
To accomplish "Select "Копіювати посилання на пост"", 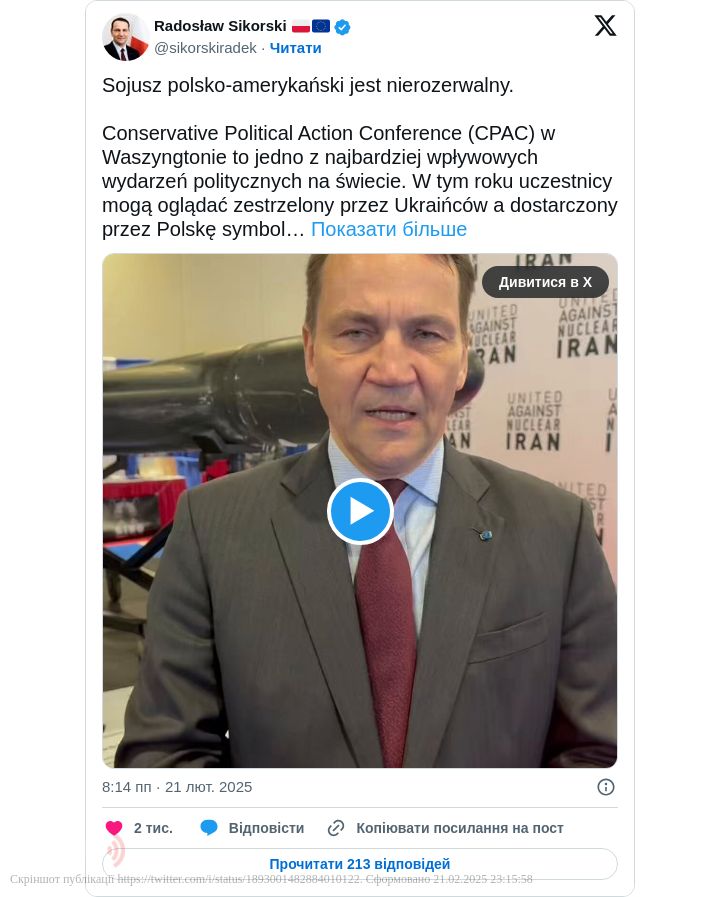I will pyautogui.click(x=460, y=828).
